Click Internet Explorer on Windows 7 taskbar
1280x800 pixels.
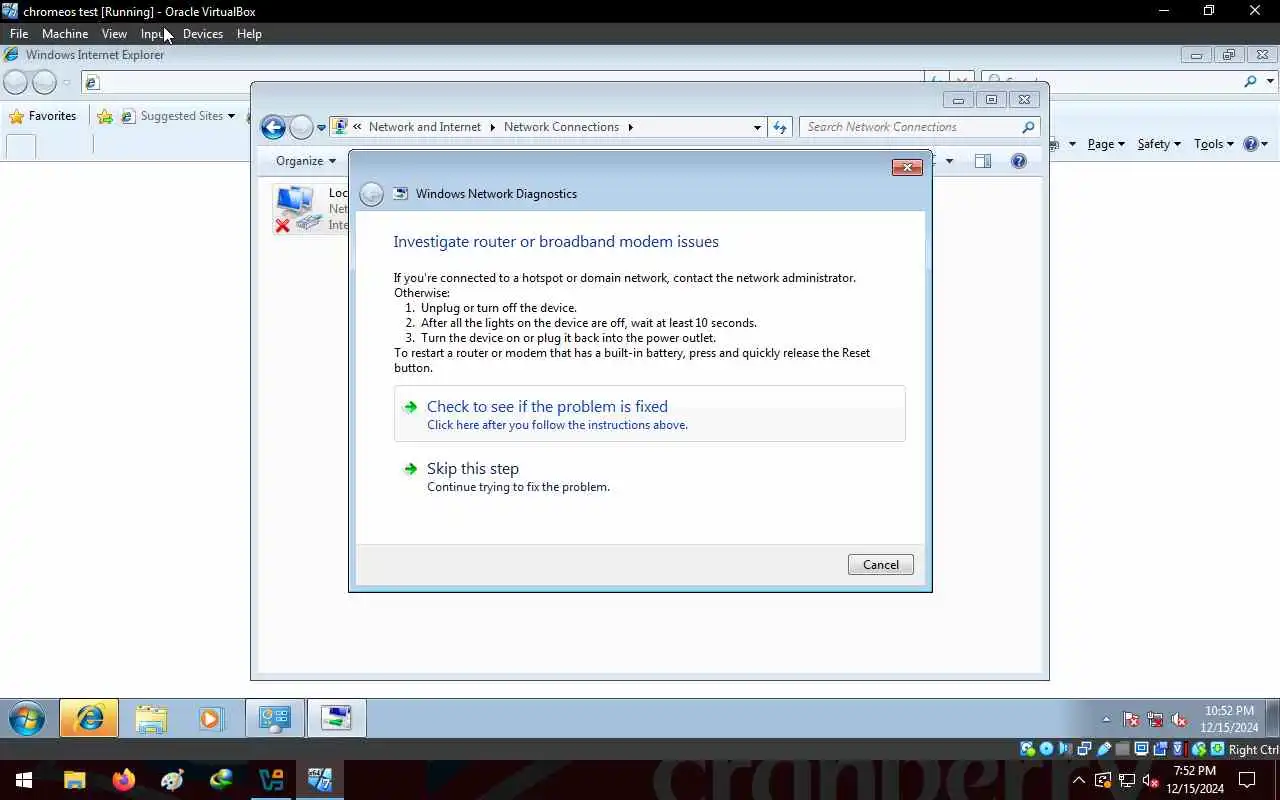pyautogui.click(x=89, y=718)
